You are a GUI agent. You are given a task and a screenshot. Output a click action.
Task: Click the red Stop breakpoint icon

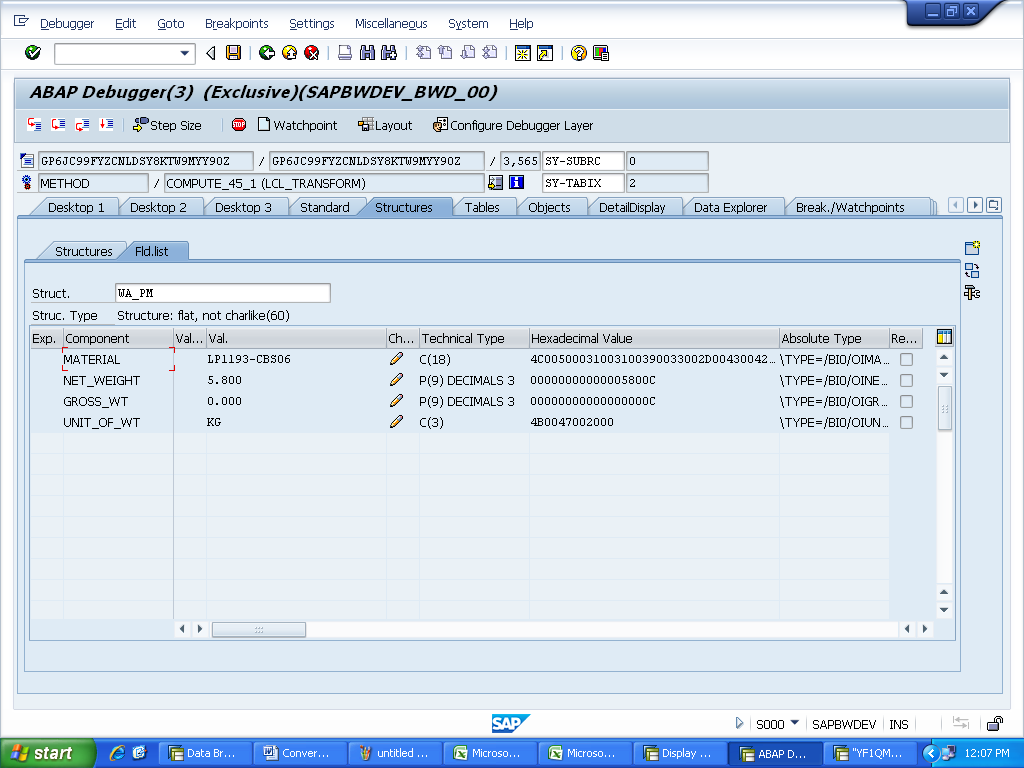pyautogui.click(x=239, y=124)
